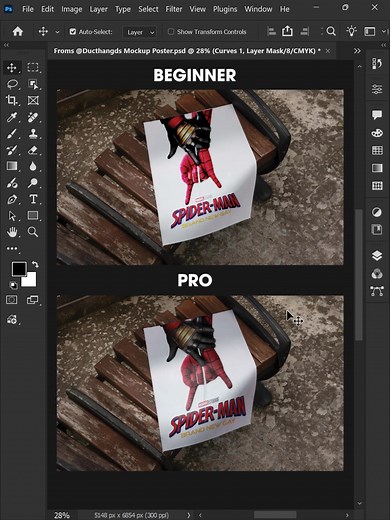Select the Blur tool
The height and width of the screenshot is (520, 390).
point(33,166)
